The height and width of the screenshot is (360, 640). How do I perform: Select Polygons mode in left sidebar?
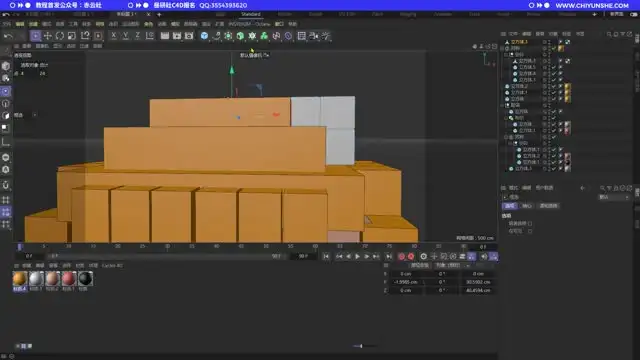pyautogui.click(x=6, y=116)
